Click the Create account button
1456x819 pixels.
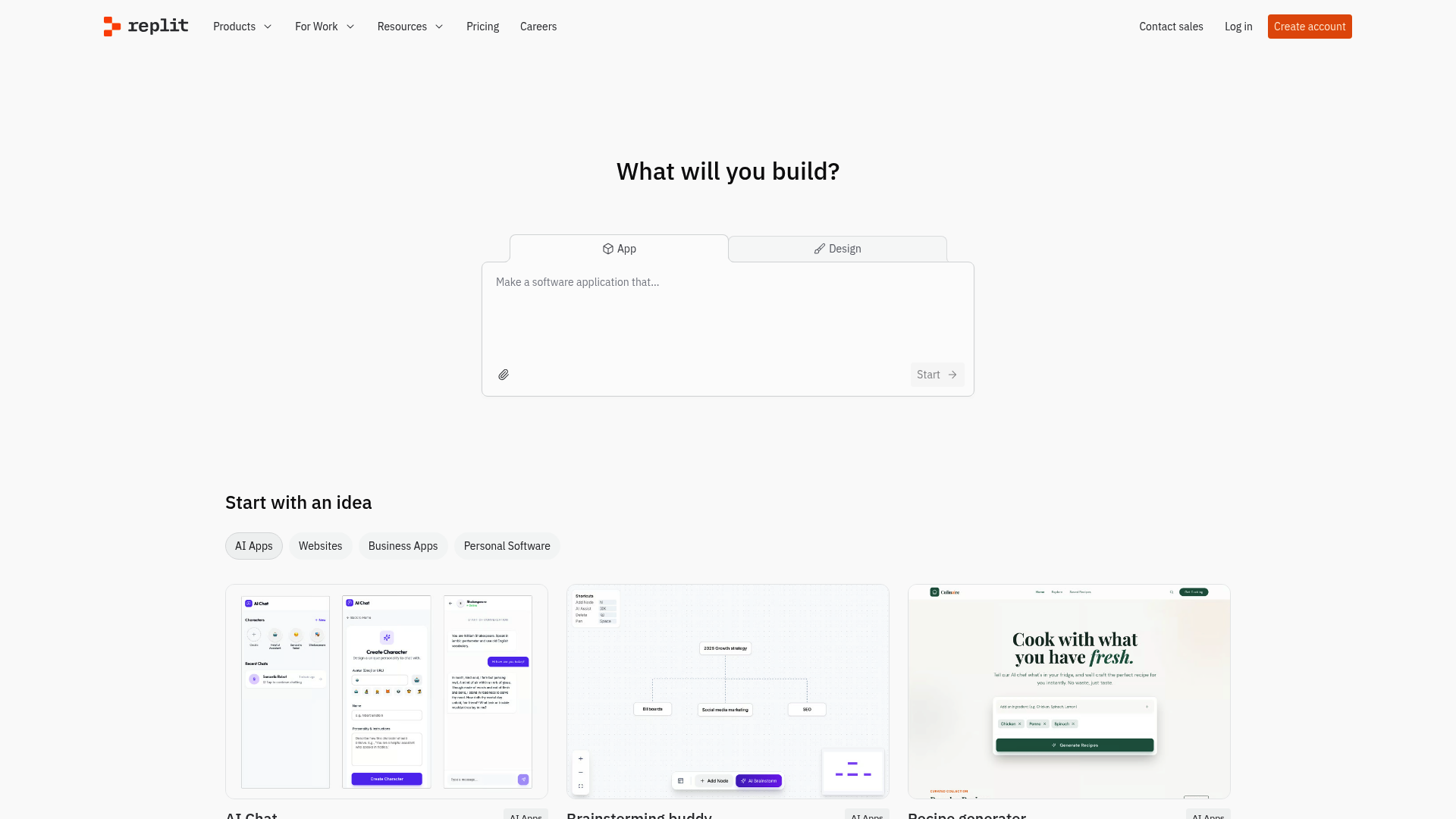1309,27
